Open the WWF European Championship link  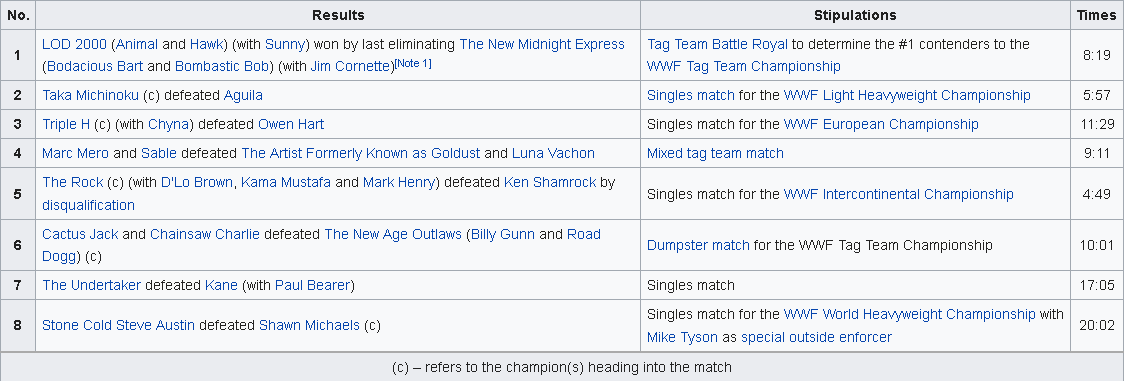coord(881,125)
